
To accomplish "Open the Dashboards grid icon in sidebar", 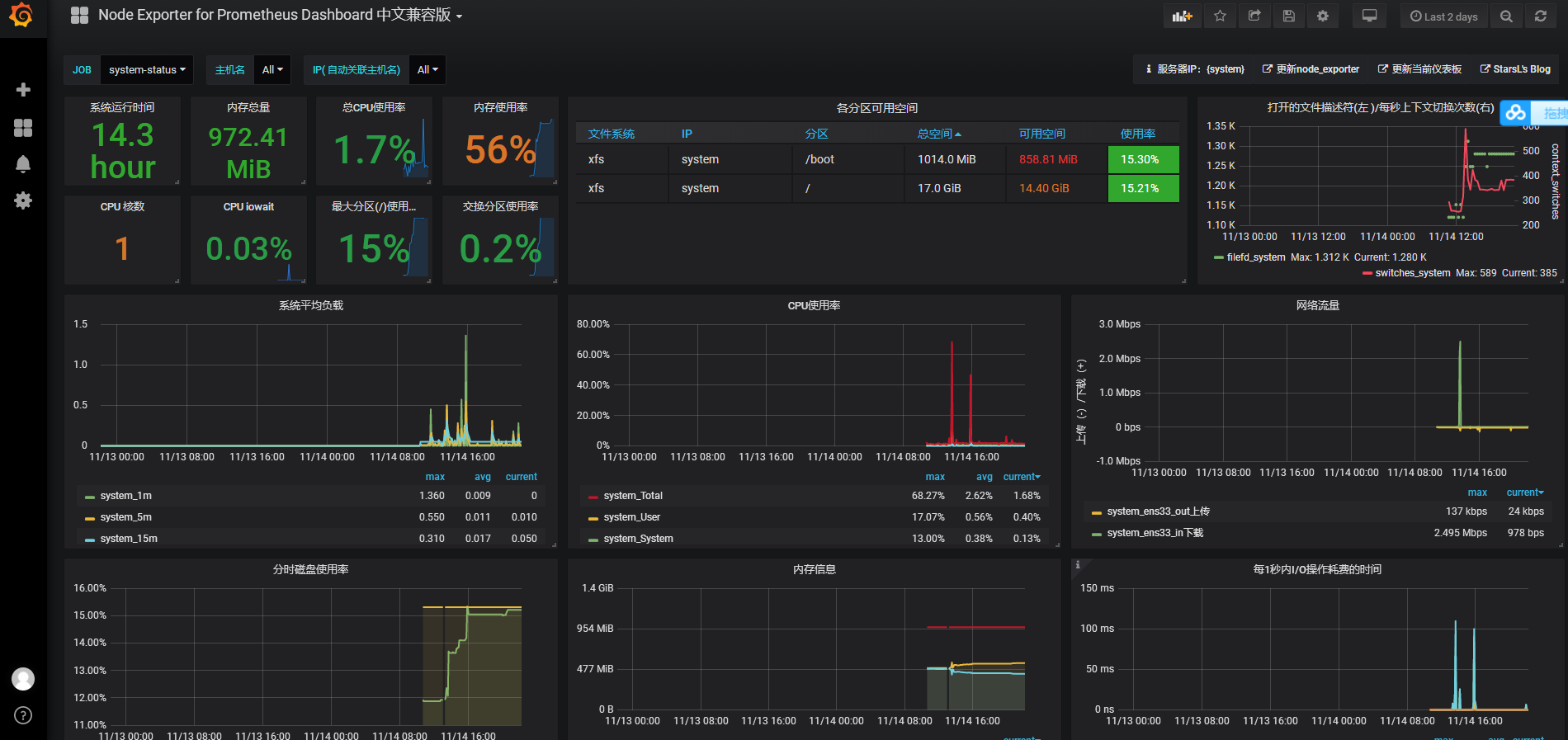I will tap(23, 127).
